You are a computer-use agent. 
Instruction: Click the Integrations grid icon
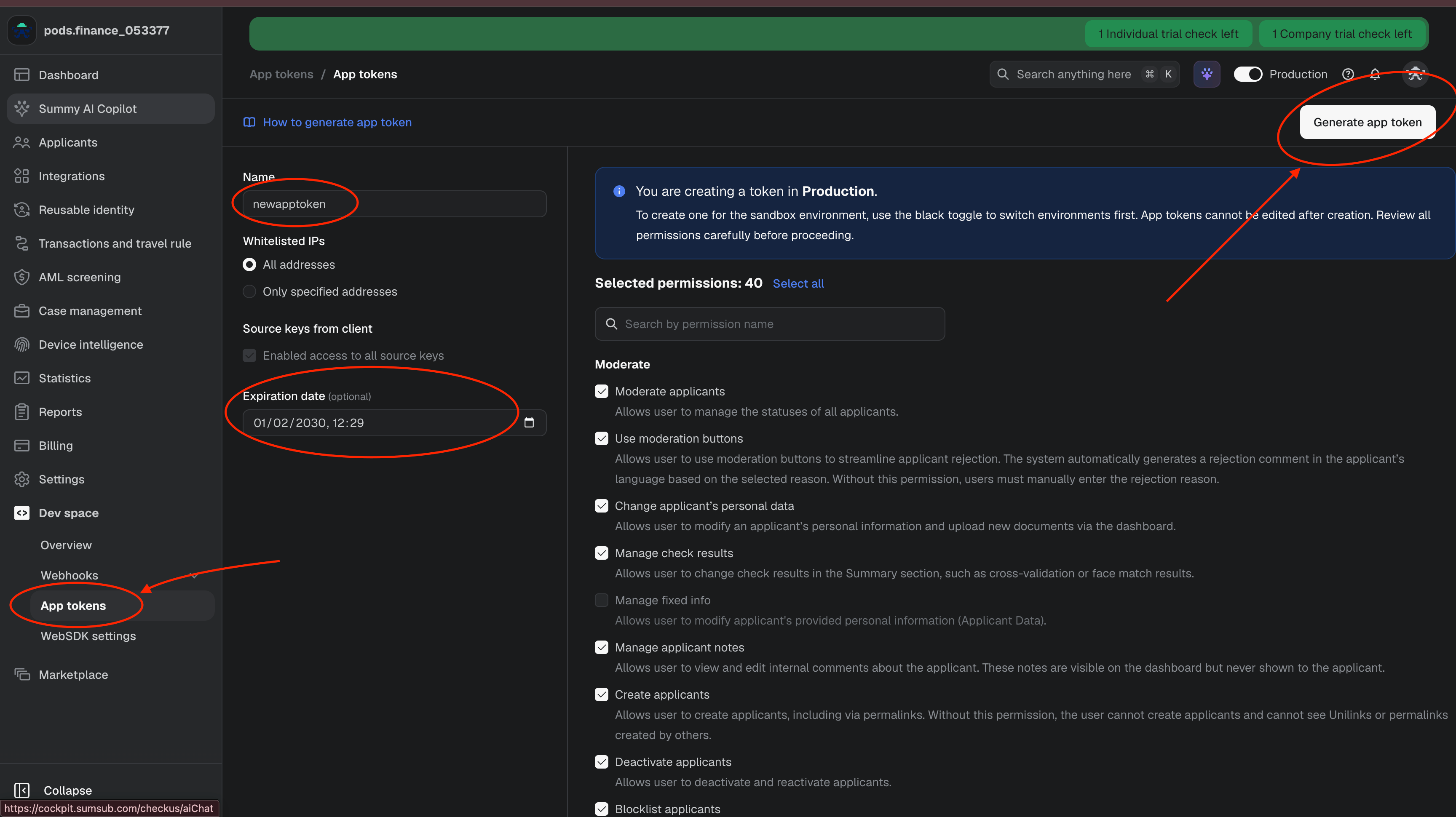coord(21,176)
